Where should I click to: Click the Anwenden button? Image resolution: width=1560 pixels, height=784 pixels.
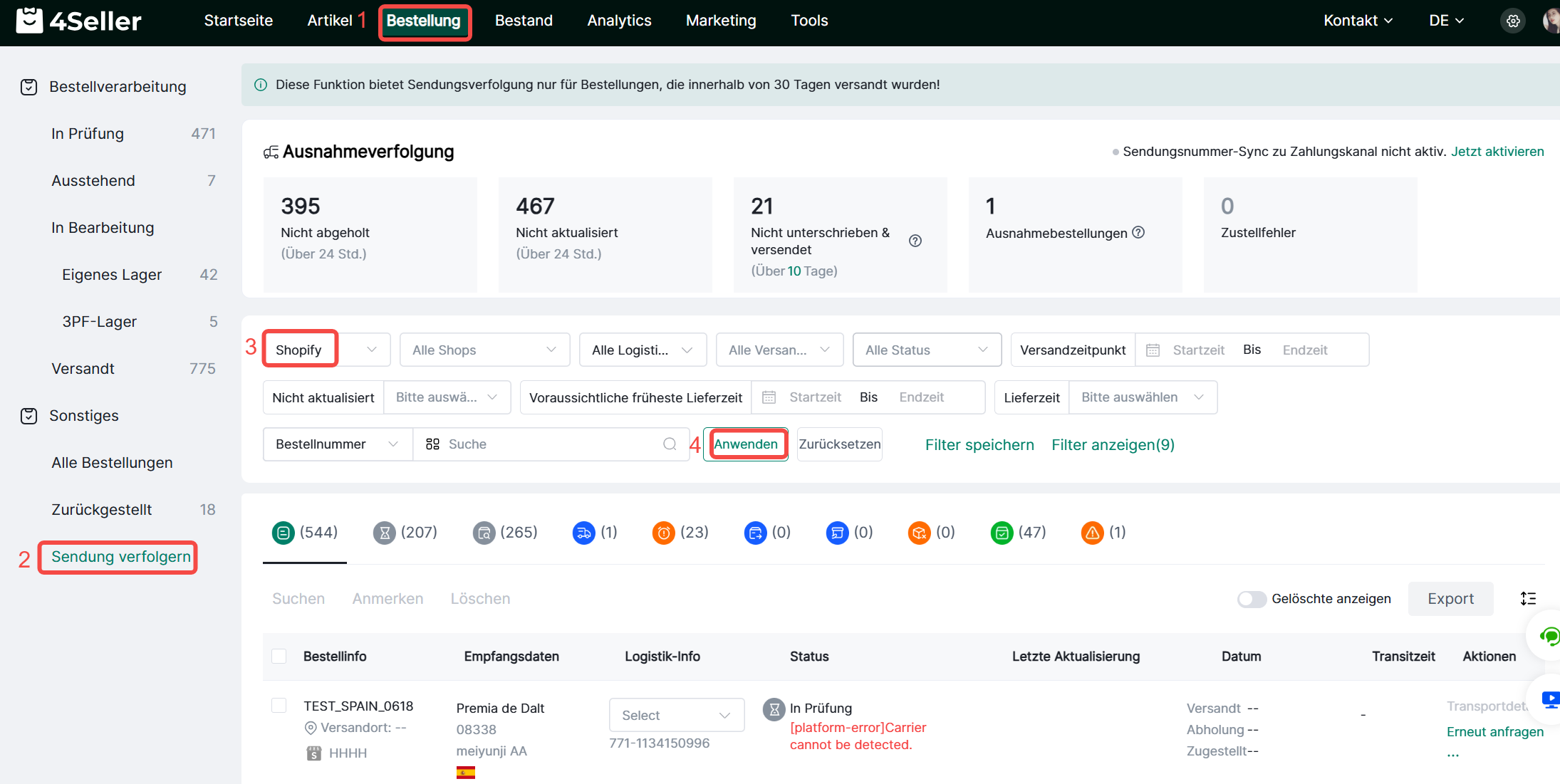745,444
